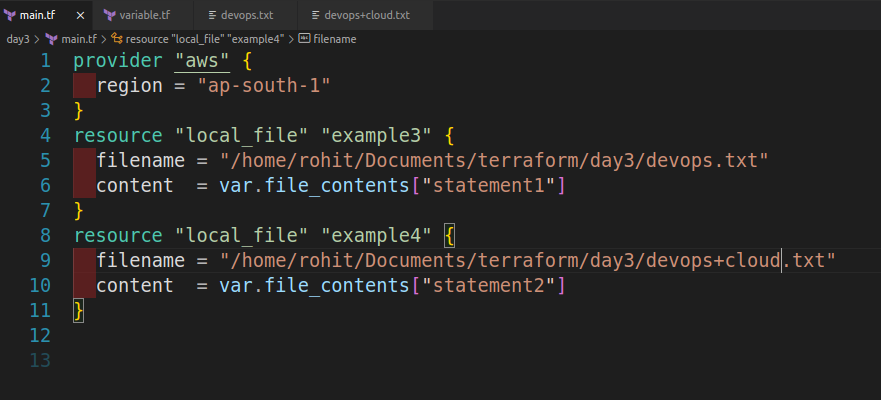Screen dimensions: 881x400
Task: Click var.file_contents on line 6
Action: click(x=314, y=185)
